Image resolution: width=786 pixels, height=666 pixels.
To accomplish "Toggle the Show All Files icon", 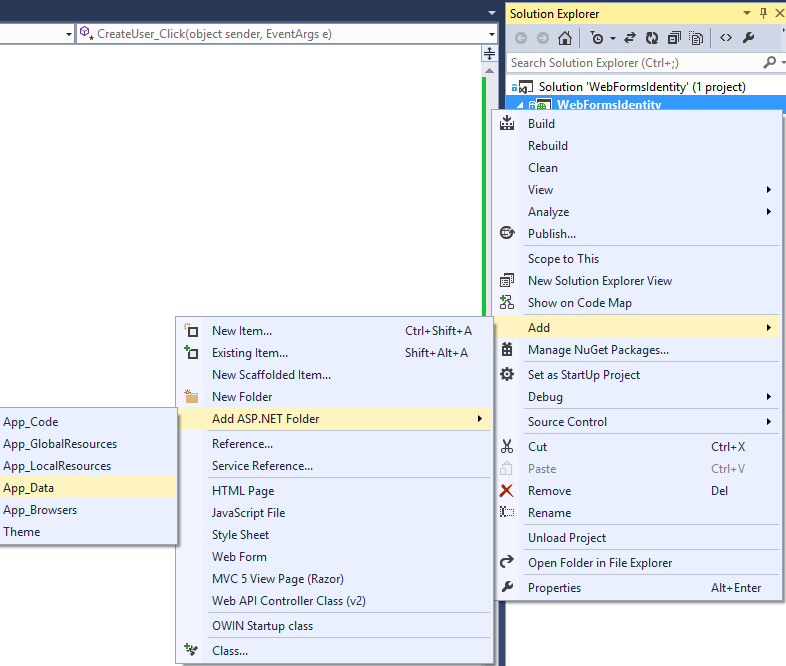I will 696,38.
